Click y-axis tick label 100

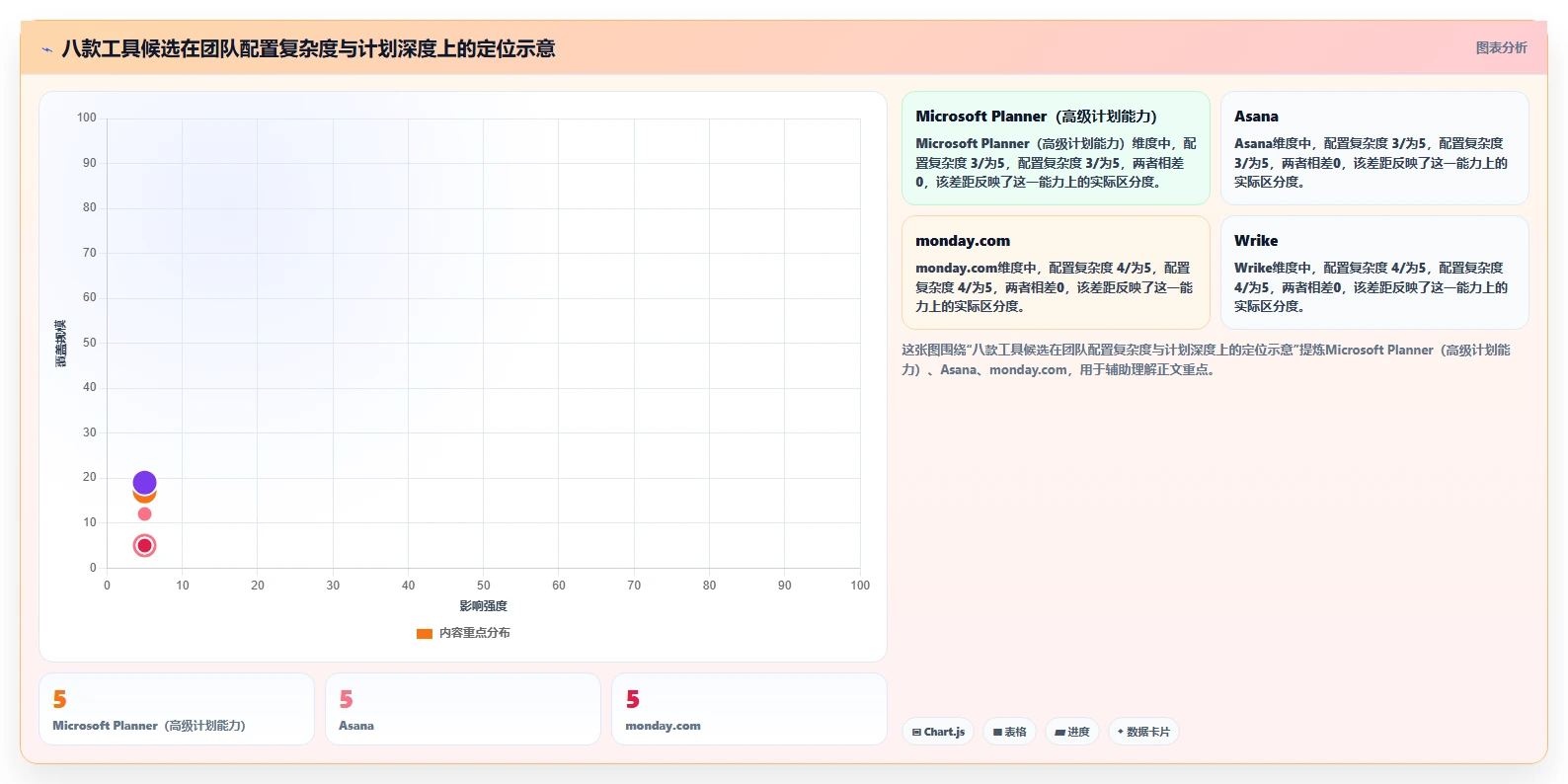click(87, 118)
